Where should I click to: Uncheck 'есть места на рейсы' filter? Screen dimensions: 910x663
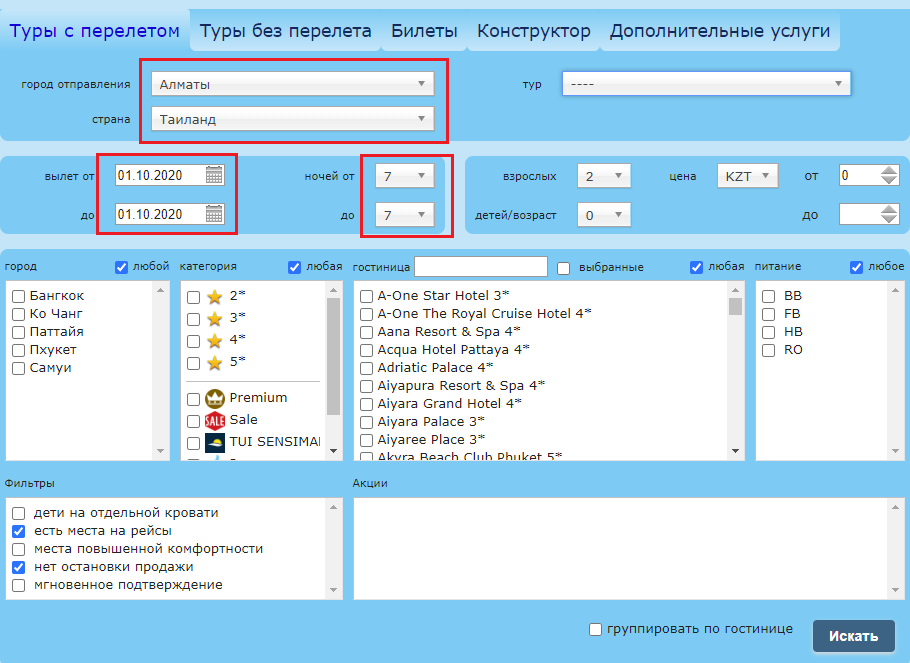pyautogui.click(x=18, y=531)
